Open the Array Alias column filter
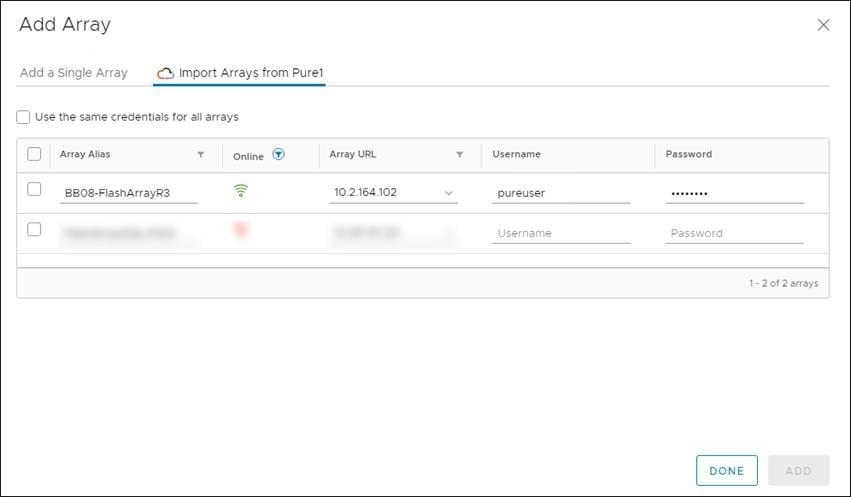The width and height of the screenshot is (851, 497). (x=201, y=155)
